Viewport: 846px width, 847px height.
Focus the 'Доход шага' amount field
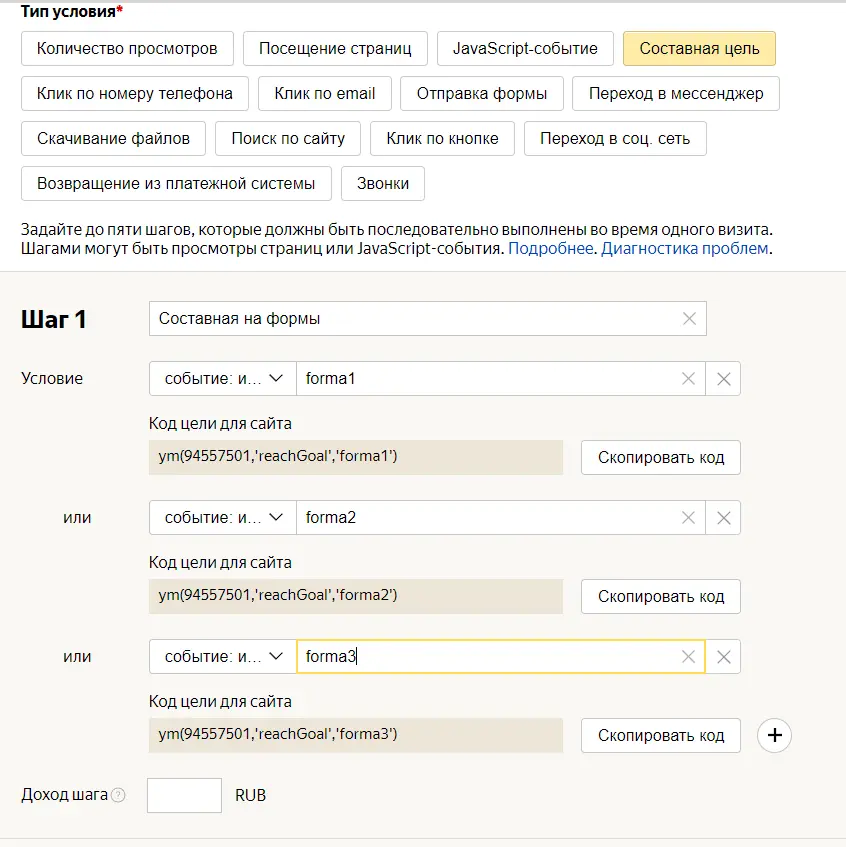click(184, 795)
